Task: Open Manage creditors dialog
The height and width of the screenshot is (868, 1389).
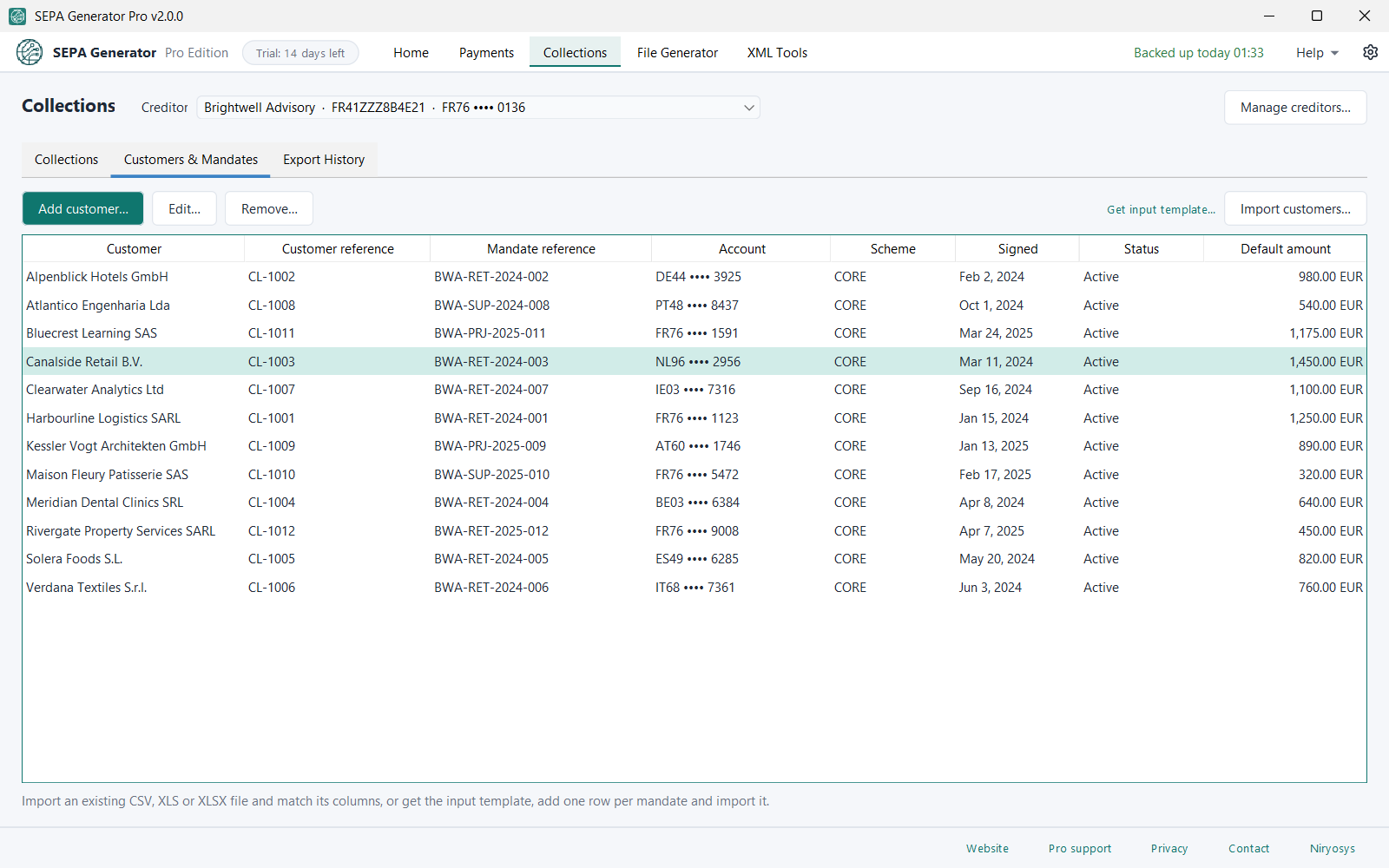Action: coord(1295,108)
